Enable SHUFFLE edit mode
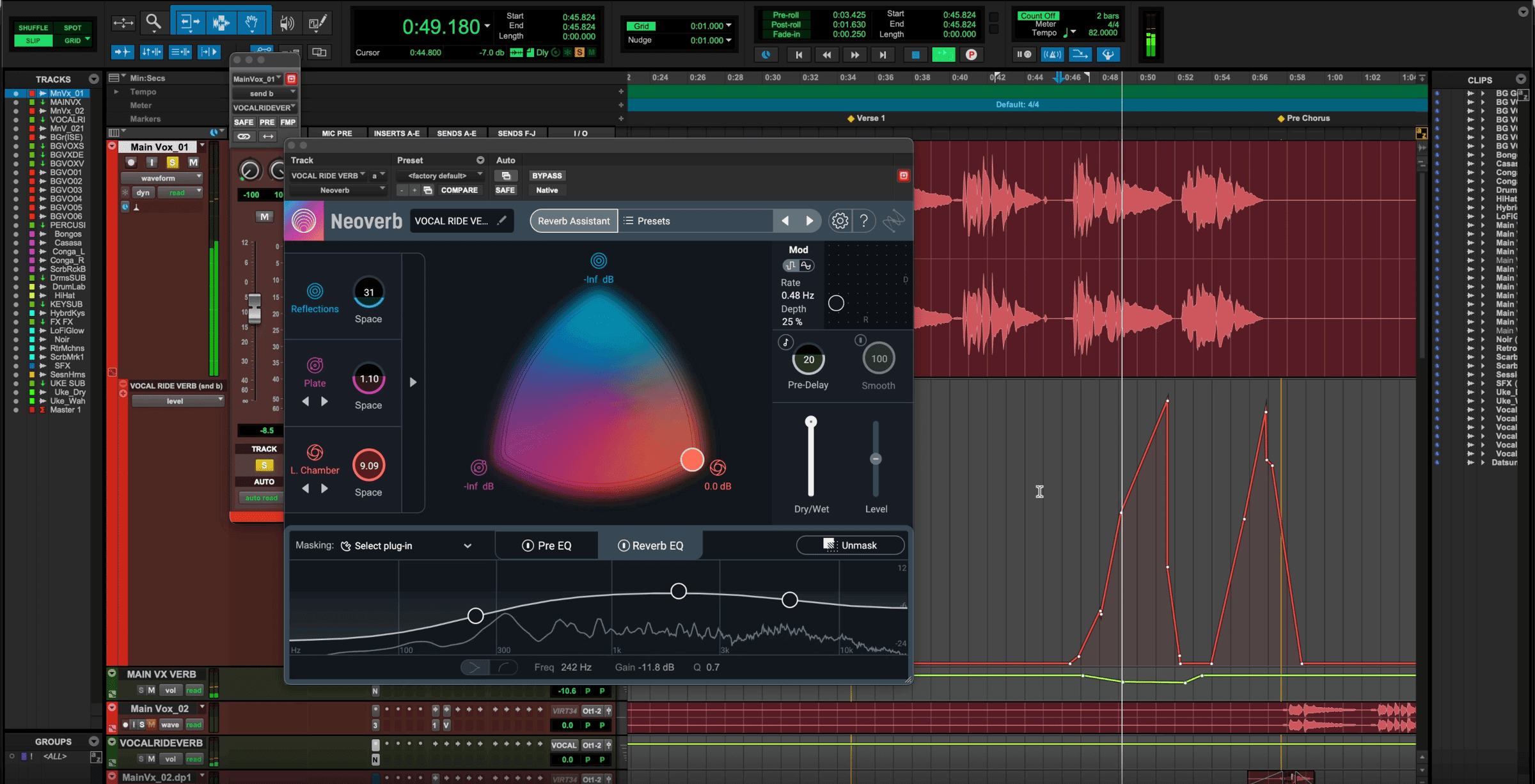The height and width of the screenshot is (784, 1535). [x=33, y=27]
